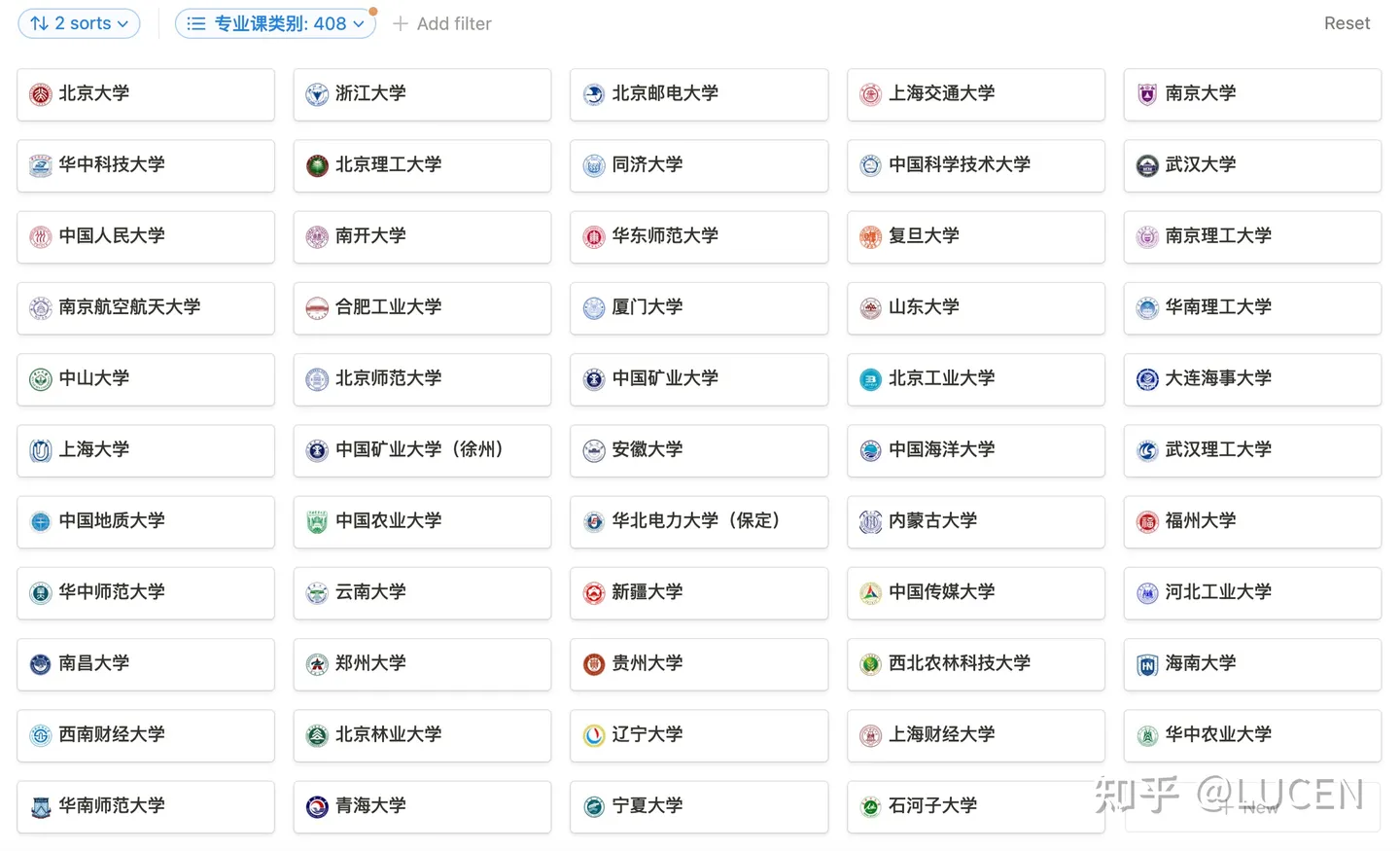Open the 内蒙古大学 card
1400x851 pixels.
tap(976, 521)
